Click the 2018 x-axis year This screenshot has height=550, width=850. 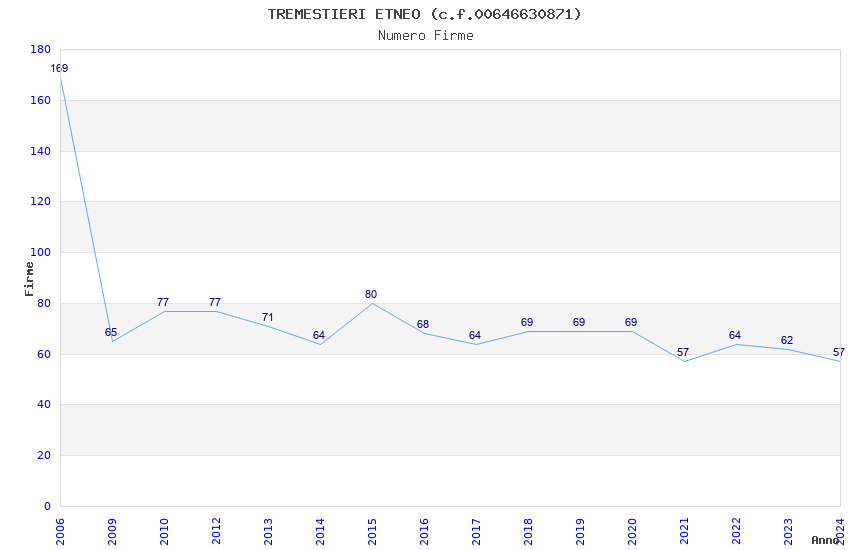[528, 532]
